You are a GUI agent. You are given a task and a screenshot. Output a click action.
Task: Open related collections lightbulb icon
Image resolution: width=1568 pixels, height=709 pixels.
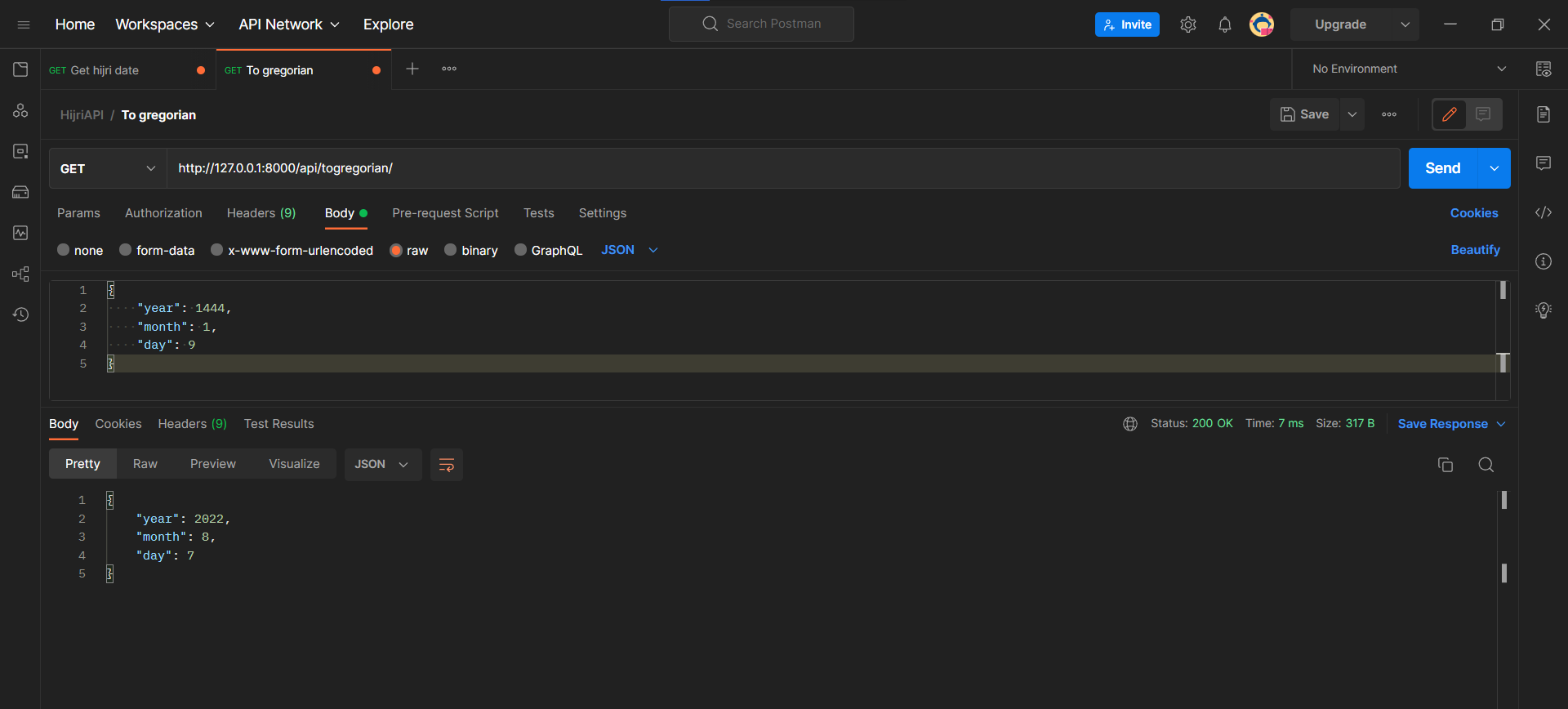[1543, 310]
